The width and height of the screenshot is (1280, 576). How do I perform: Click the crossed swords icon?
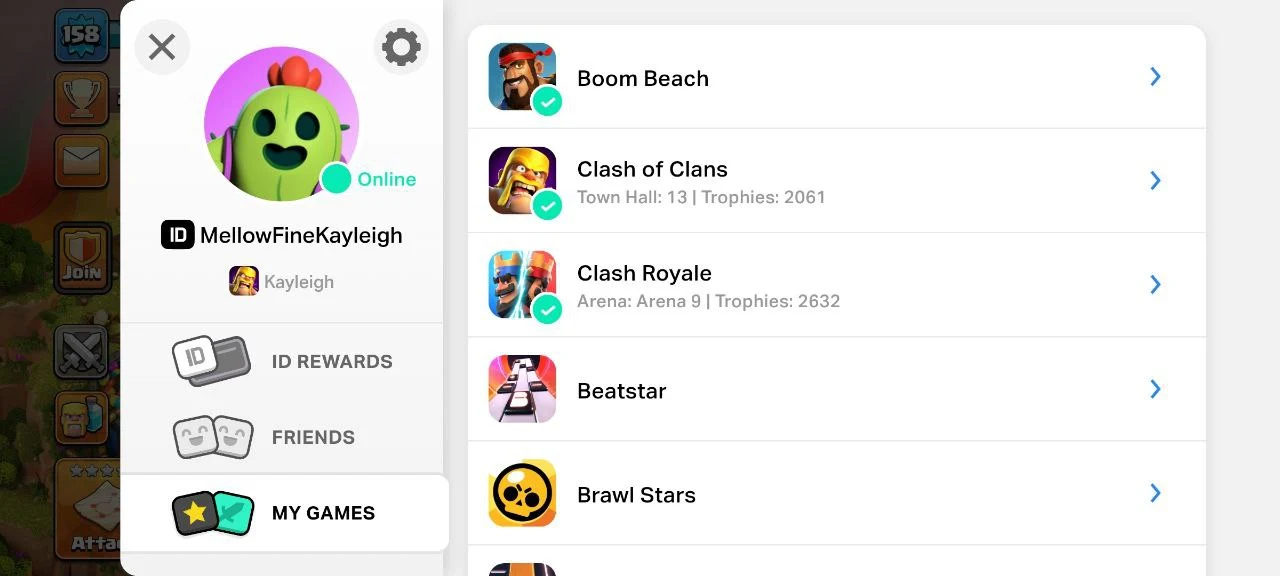point(81,351)
